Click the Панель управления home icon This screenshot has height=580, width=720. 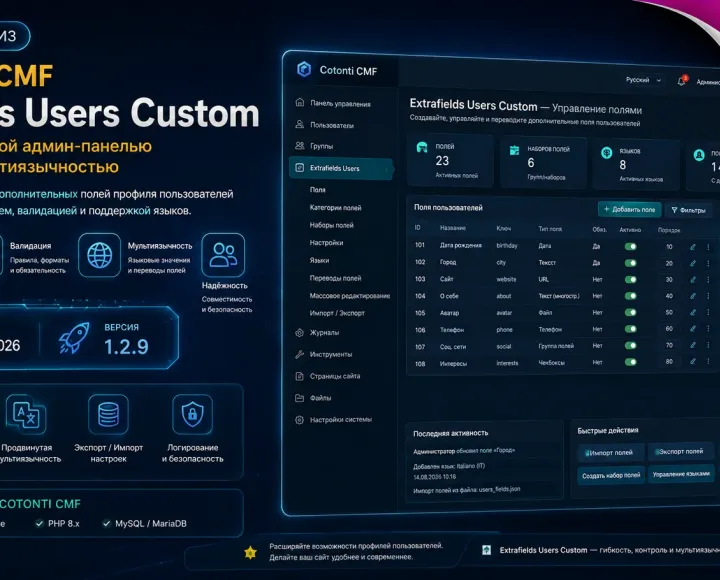pos(299,102)
